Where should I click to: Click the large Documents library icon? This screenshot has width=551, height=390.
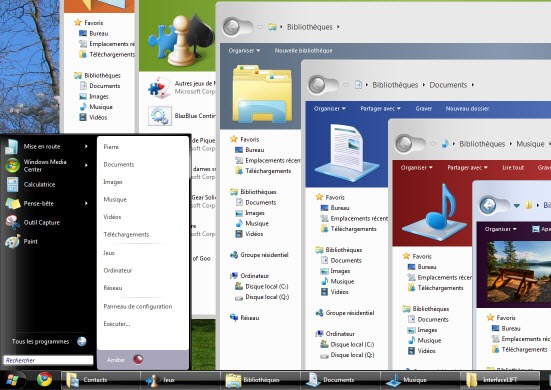(x=347, y=153)
